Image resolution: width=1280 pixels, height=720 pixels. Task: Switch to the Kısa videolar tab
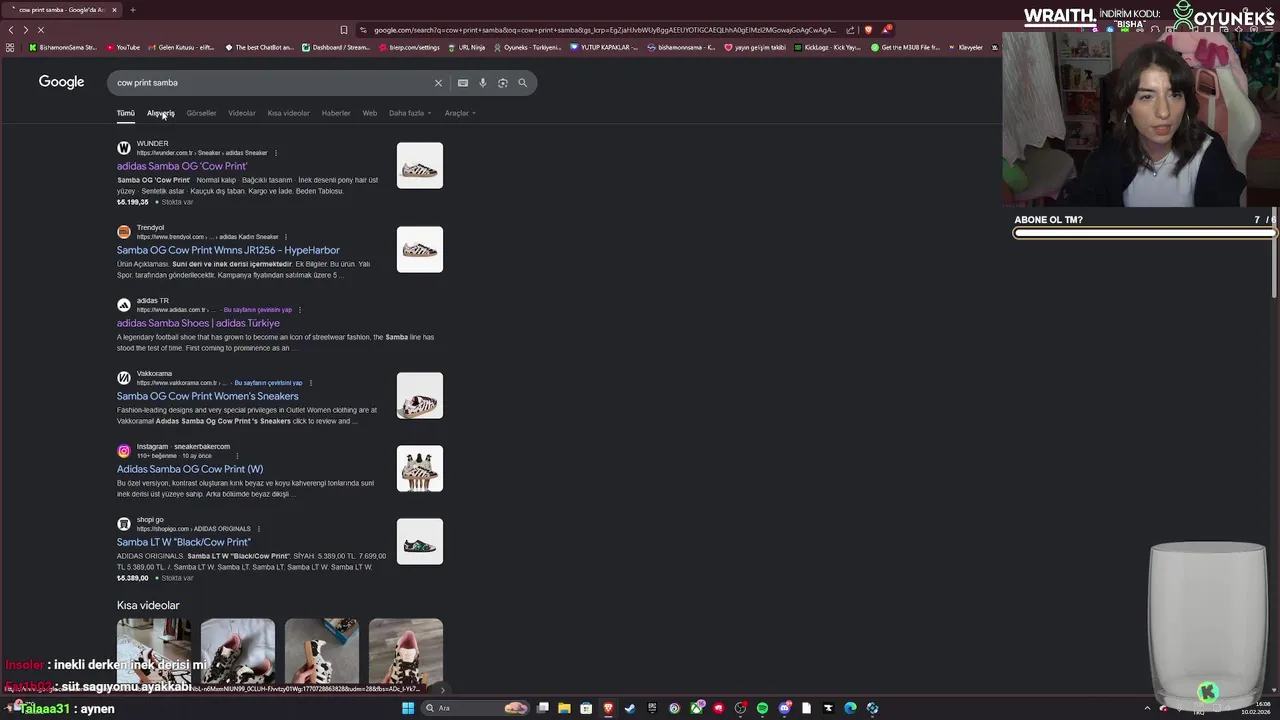click(x=288, y=113)
